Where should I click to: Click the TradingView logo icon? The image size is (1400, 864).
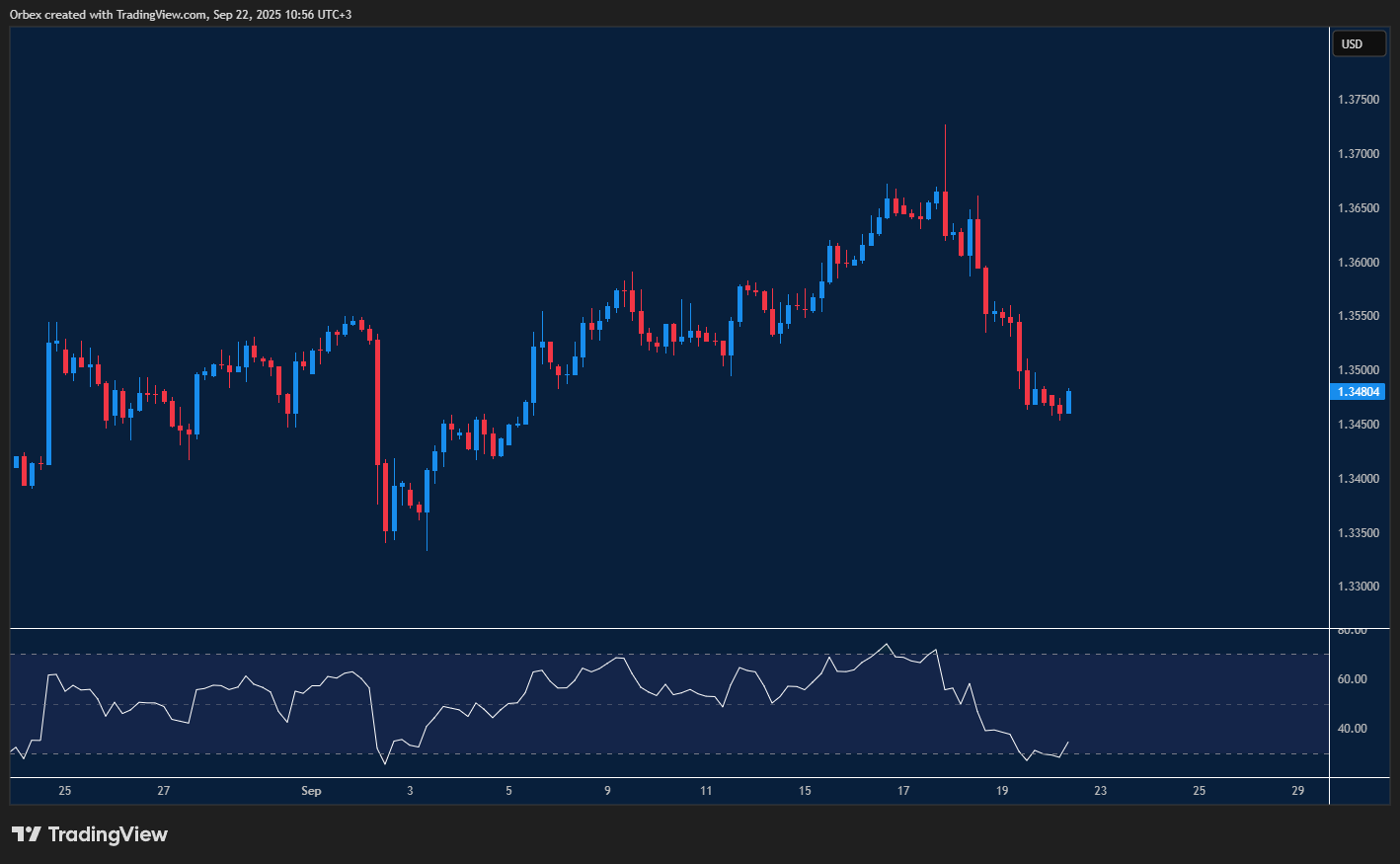(27, 834)
